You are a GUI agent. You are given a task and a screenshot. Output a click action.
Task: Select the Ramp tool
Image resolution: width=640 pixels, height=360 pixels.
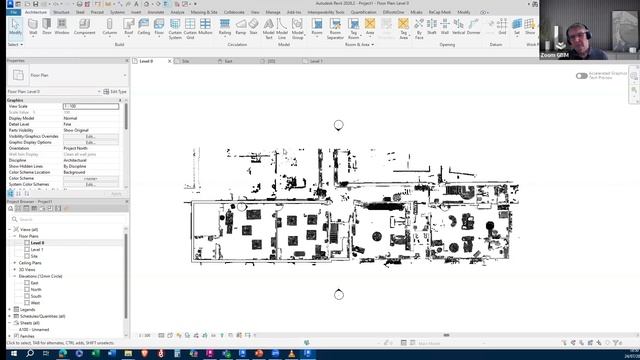point(241,27)
